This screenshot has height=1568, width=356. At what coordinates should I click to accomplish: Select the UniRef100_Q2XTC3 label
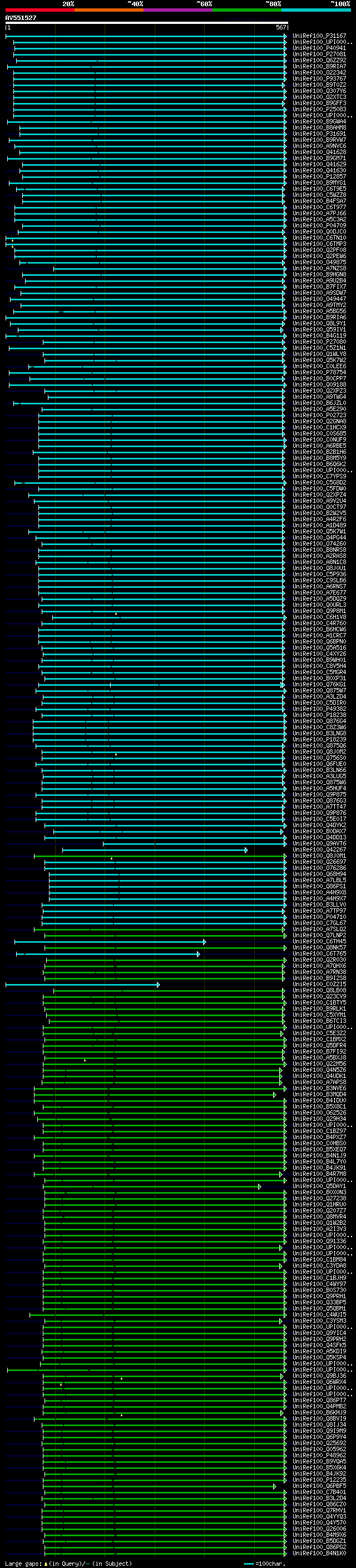click(x=319, y=97)
